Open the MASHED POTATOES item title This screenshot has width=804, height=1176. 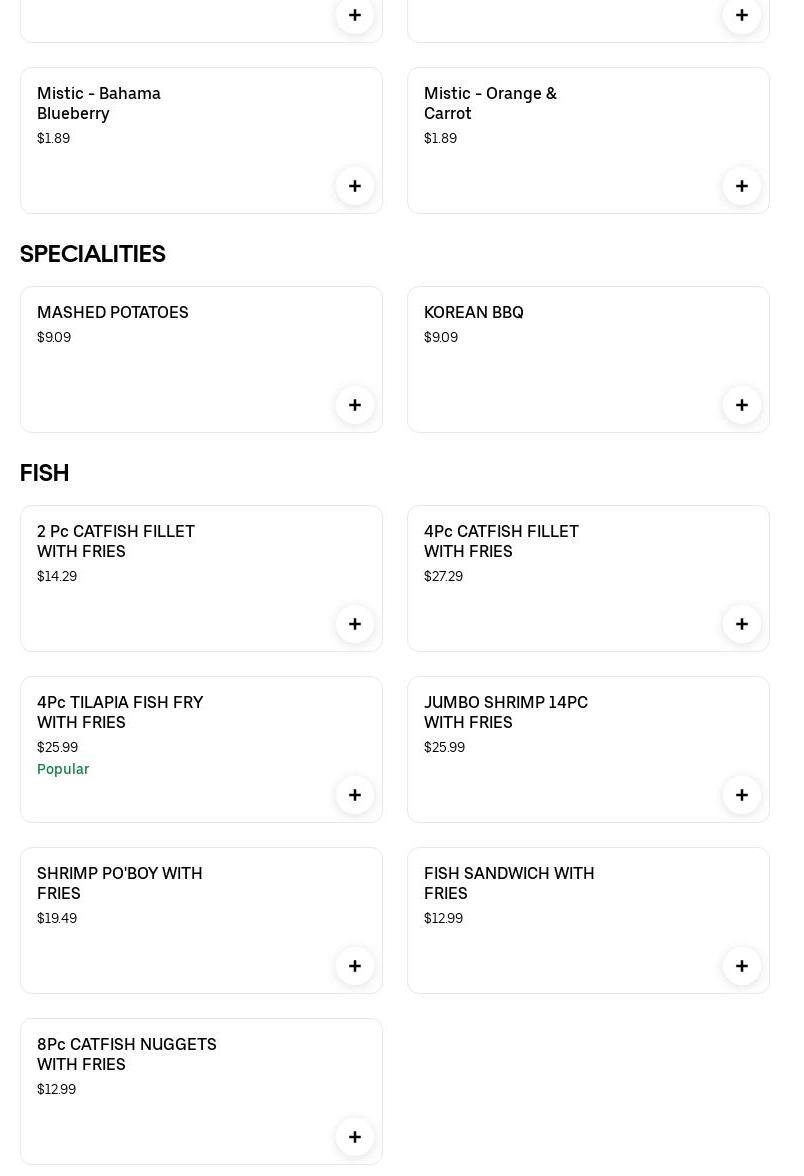113,312
